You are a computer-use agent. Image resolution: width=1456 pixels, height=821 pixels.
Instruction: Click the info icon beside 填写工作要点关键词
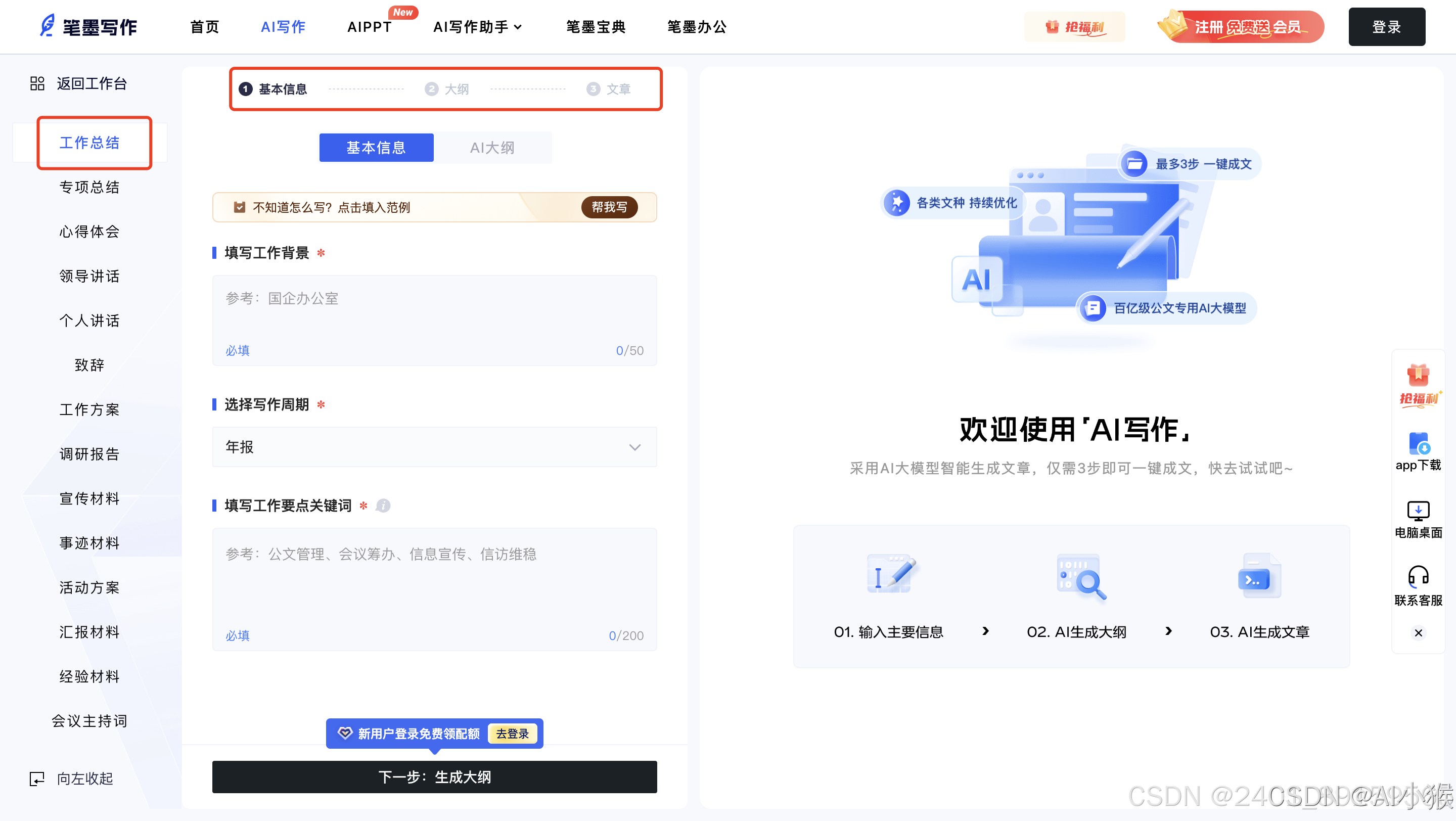click(383, 506)
